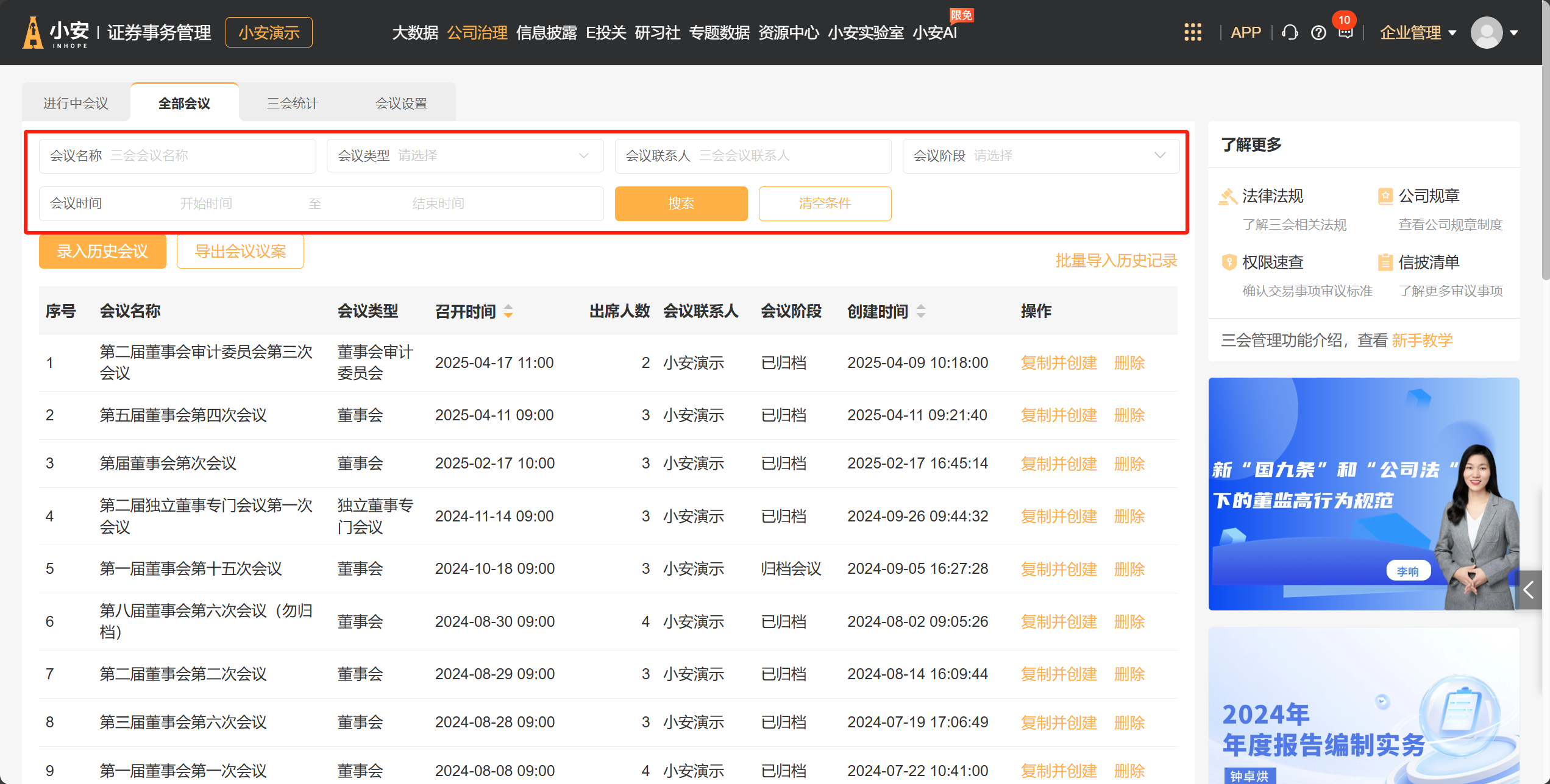The width and height of the screenshot is (1550, 784).
Task: Click the 确认交易事项审议标准 text
Action: (x=1307, y=291)
